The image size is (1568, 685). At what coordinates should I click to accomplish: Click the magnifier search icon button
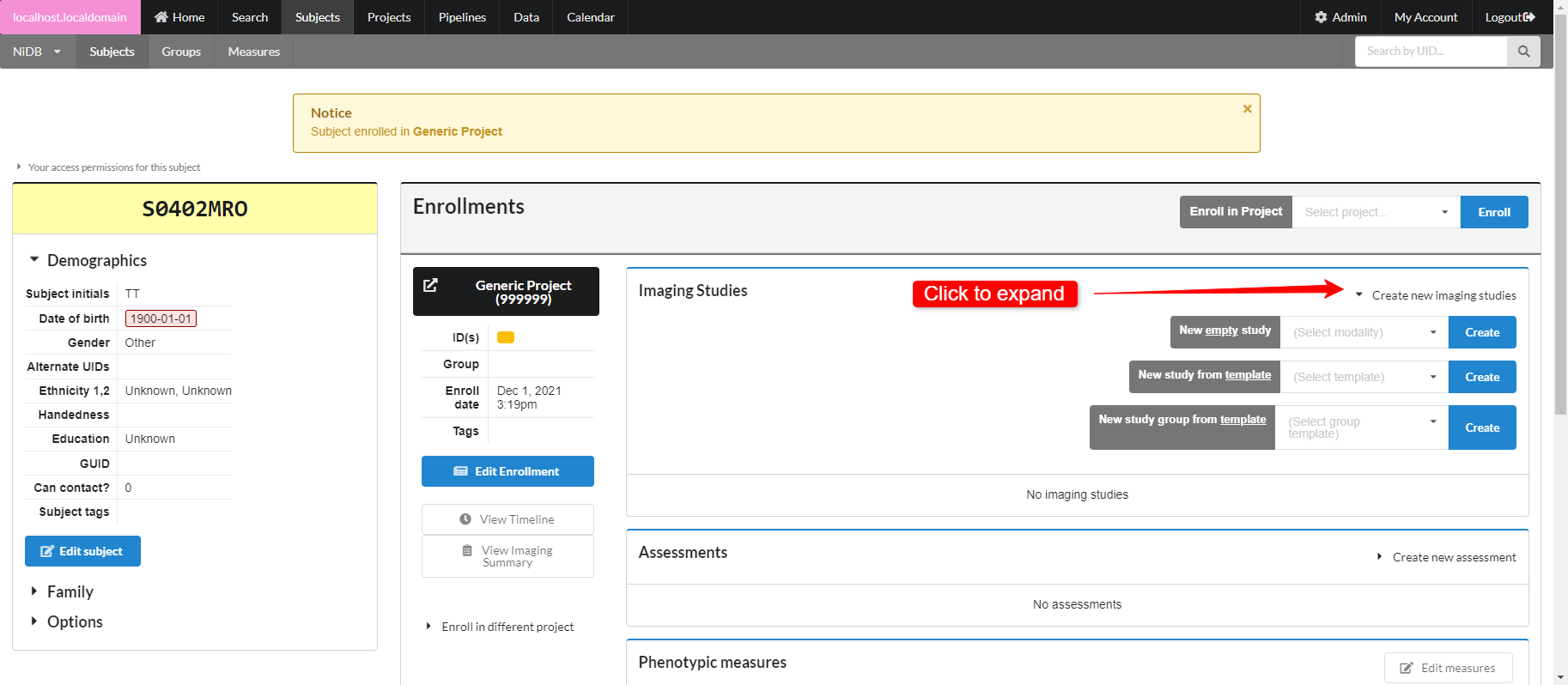tap(1523, 52)
